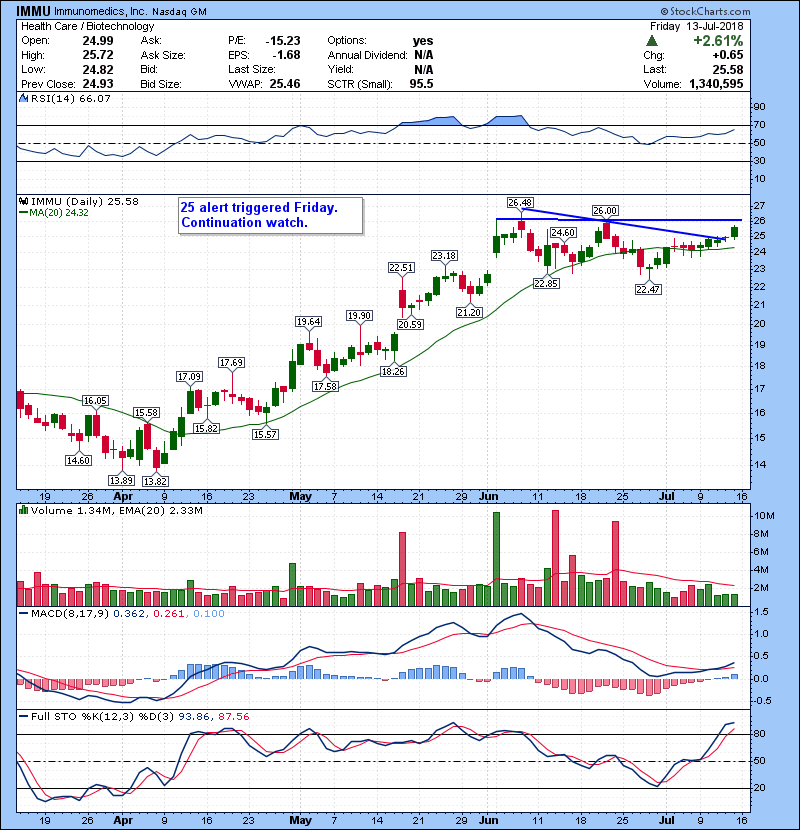Click the 24.60 price label
The width and height of the screenshot is (800, 830).
[563, 232]
